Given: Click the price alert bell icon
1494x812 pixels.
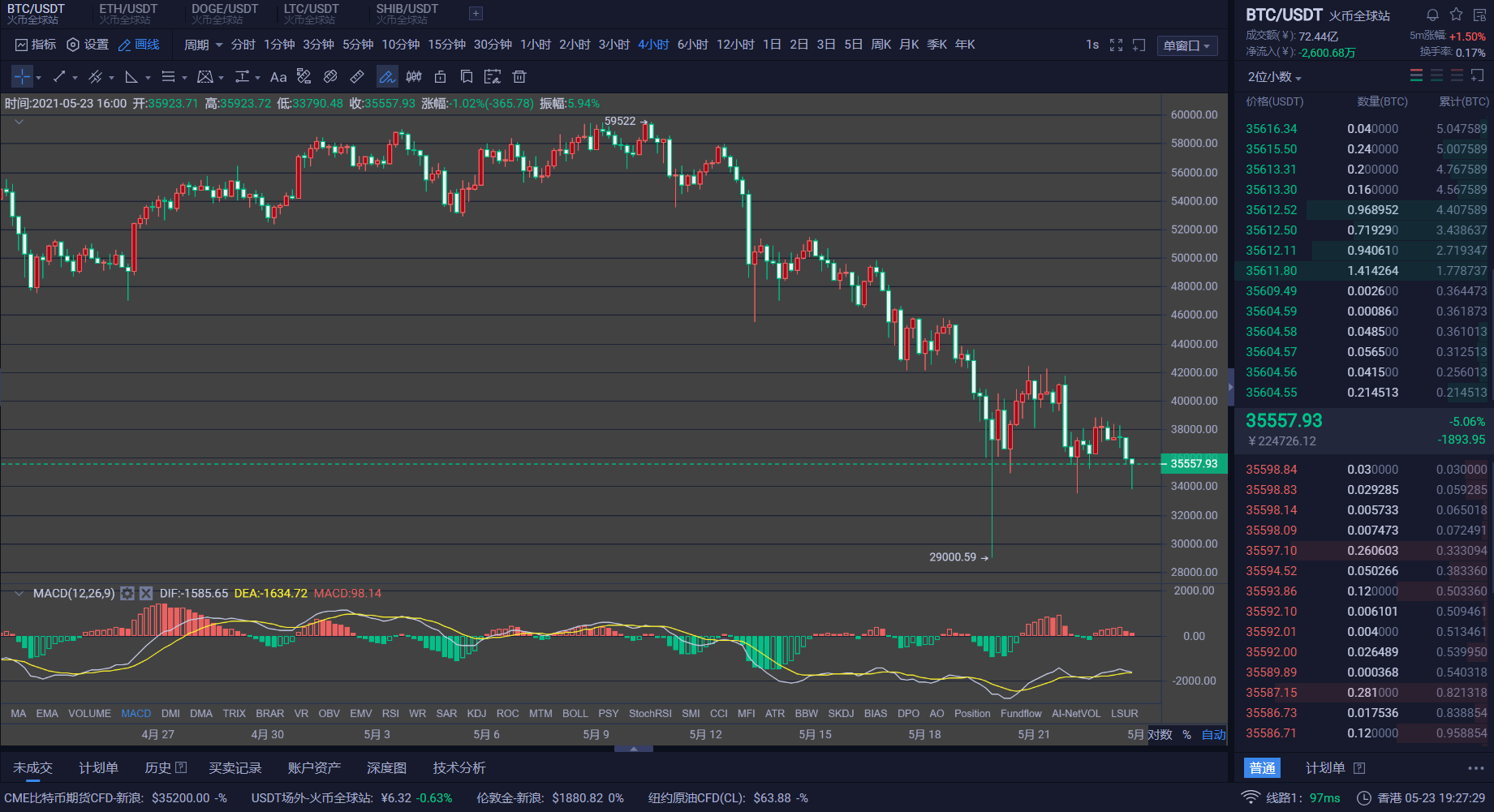Looking at the screenshot, I should pos(1432,15).
